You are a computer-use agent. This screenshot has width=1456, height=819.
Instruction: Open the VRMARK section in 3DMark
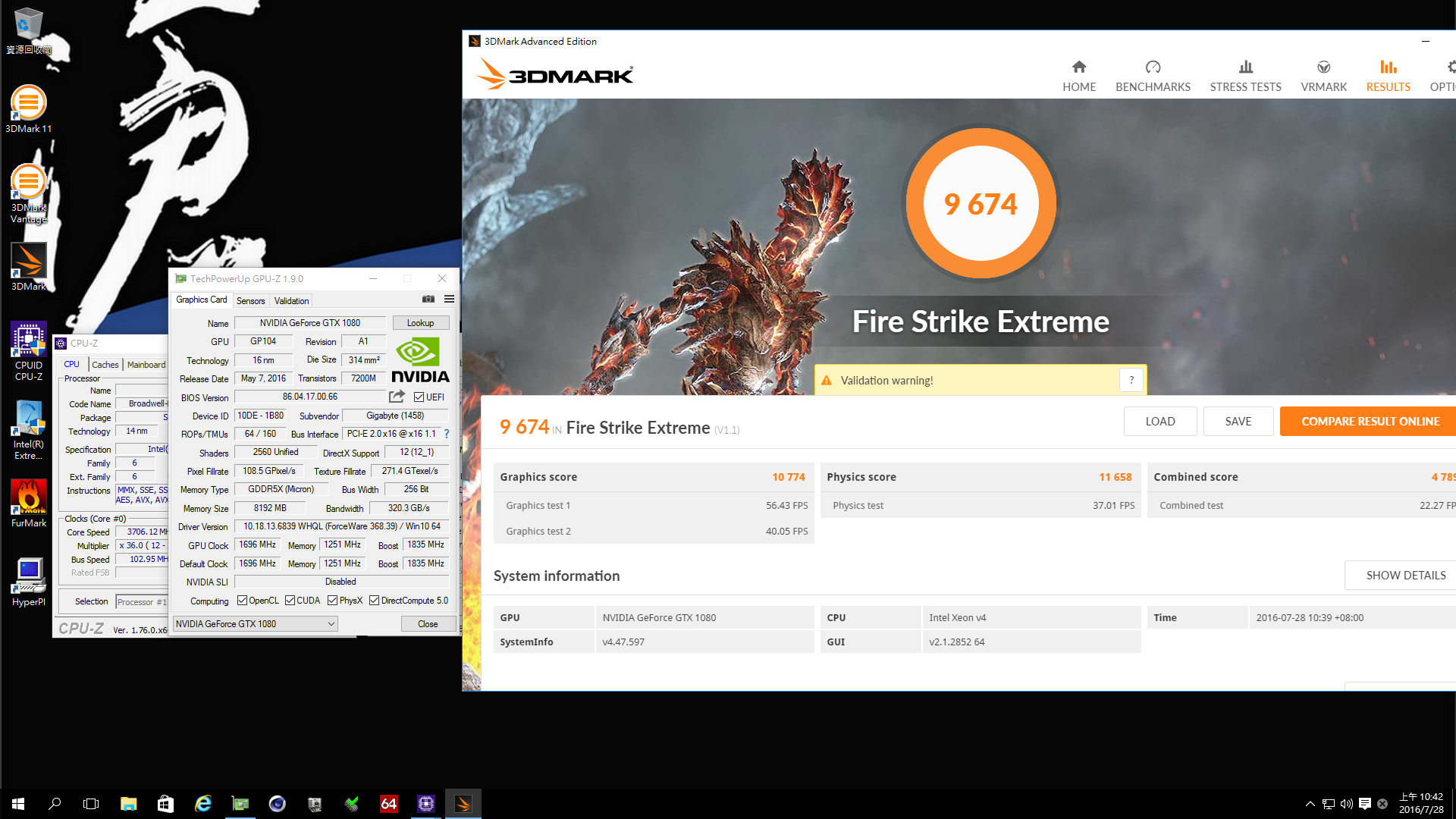point(1323,77)
